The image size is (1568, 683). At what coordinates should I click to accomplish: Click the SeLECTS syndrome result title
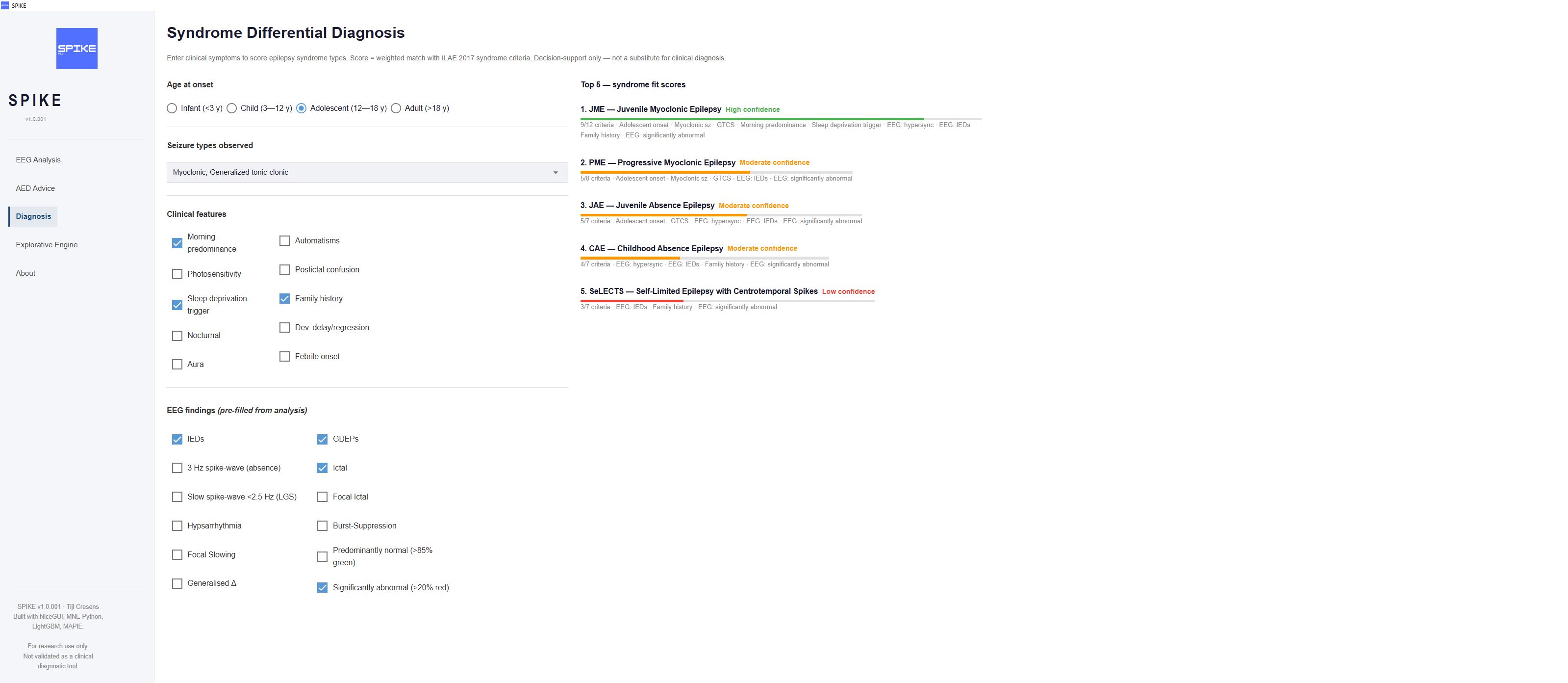(699, 291)
